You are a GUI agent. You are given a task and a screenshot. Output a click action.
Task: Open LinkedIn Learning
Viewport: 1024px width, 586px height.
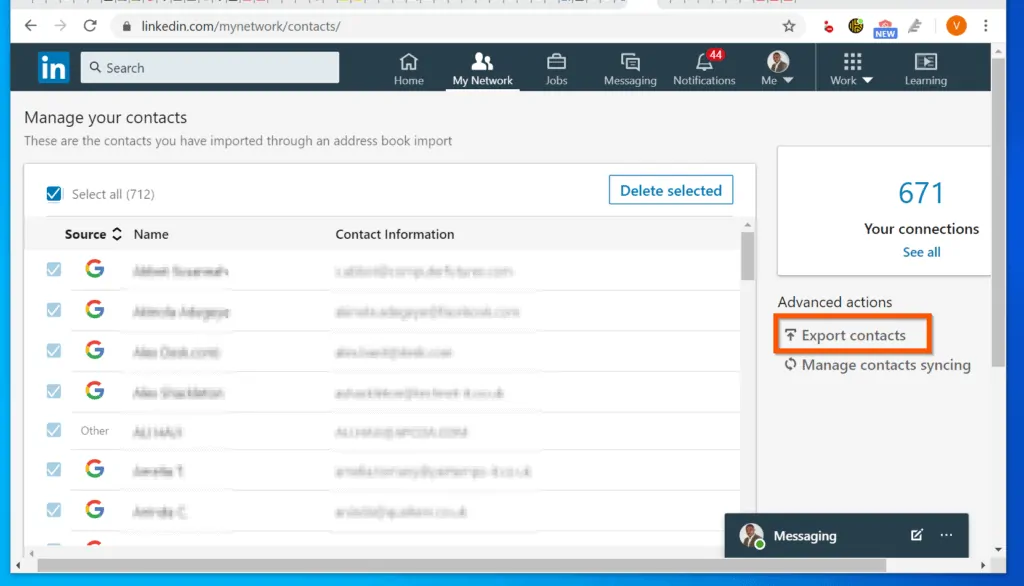pyautogui.click(x=925, y=69)
